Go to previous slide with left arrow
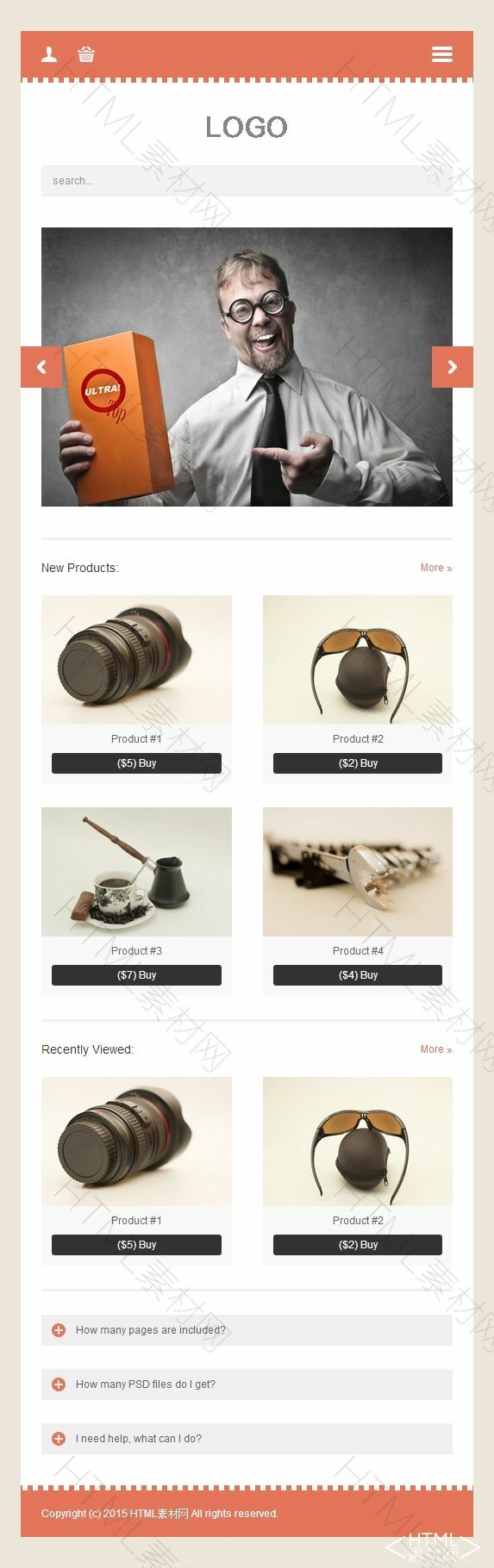 pos(41,367)
